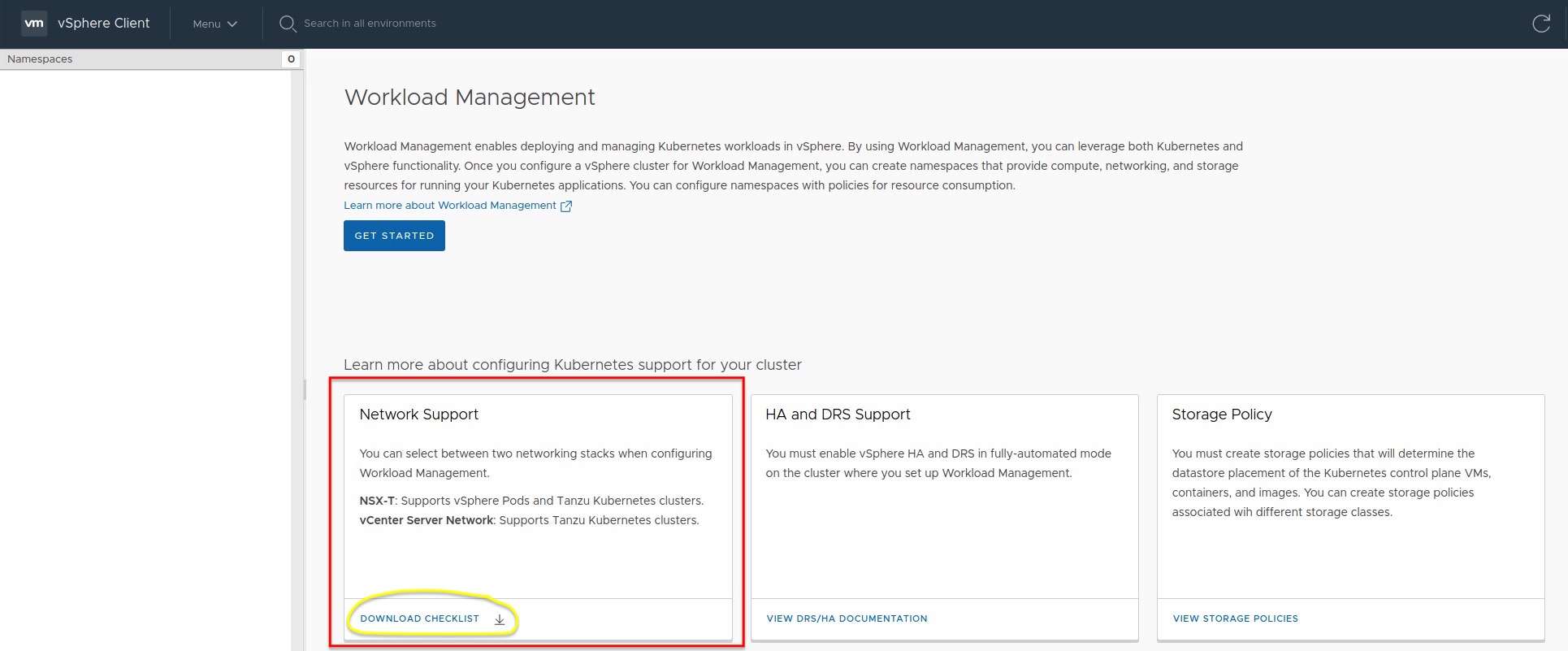Open the Menu dropdown
Image resolution: width=1568 pixels, height=651 pixels.
pos(214,24)
